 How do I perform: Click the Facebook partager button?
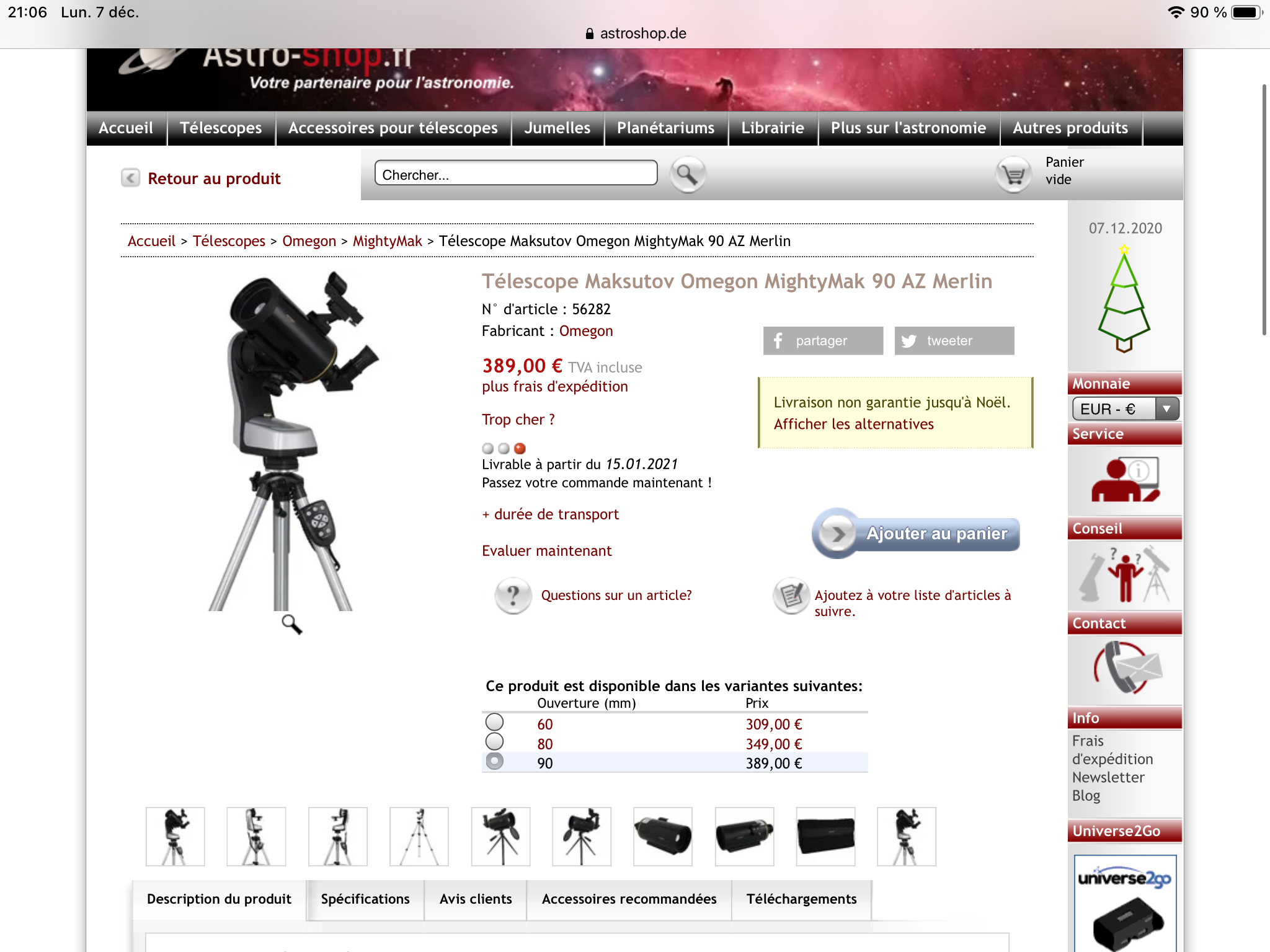pyautogui.click(x=822, y=341)
